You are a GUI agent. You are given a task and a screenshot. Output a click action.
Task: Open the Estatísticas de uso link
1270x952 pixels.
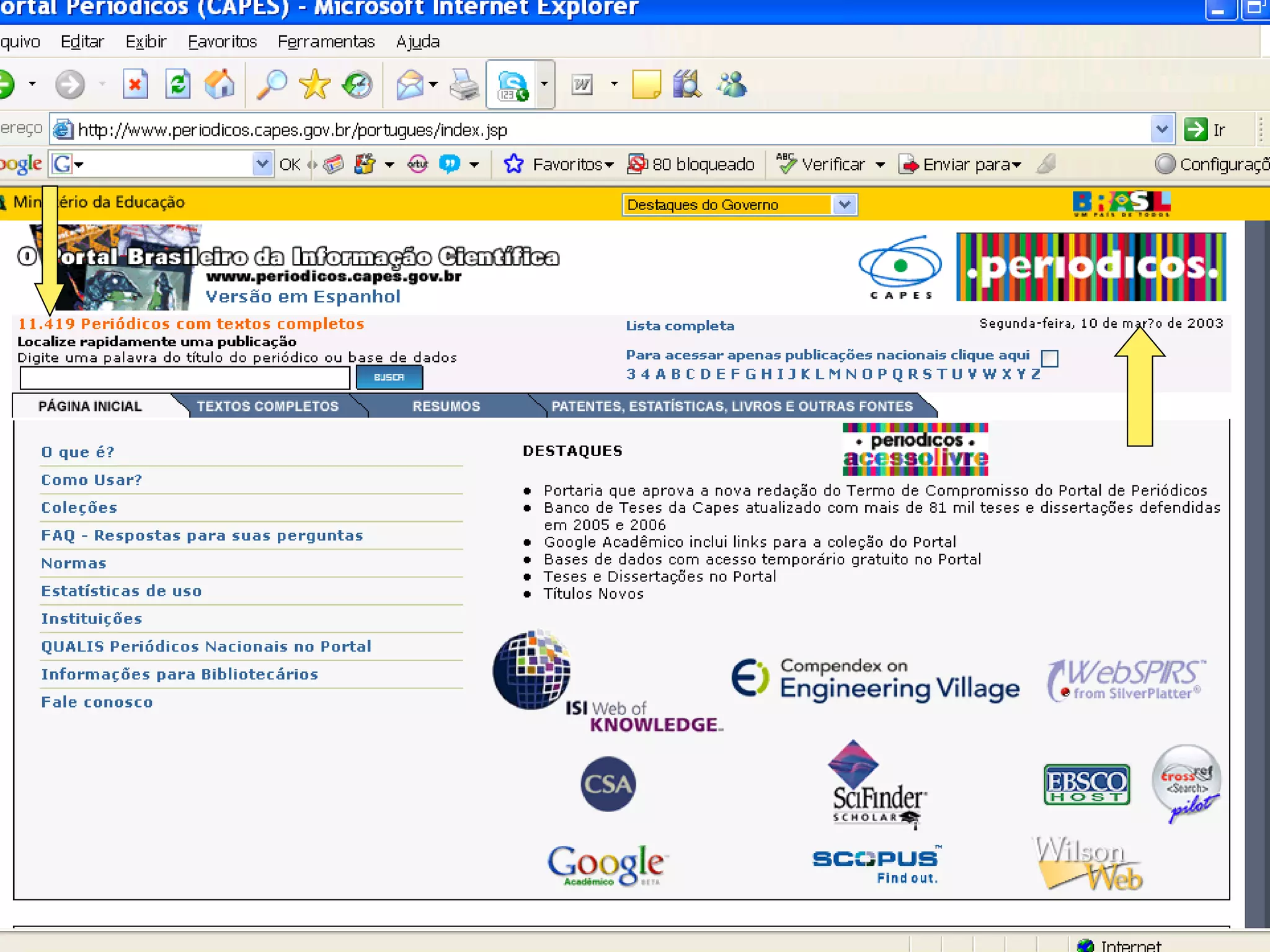pos(122,591)
